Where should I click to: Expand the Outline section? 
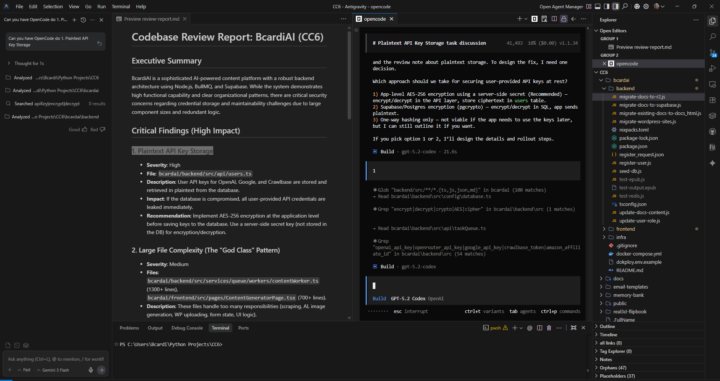[x=607, y=326]
